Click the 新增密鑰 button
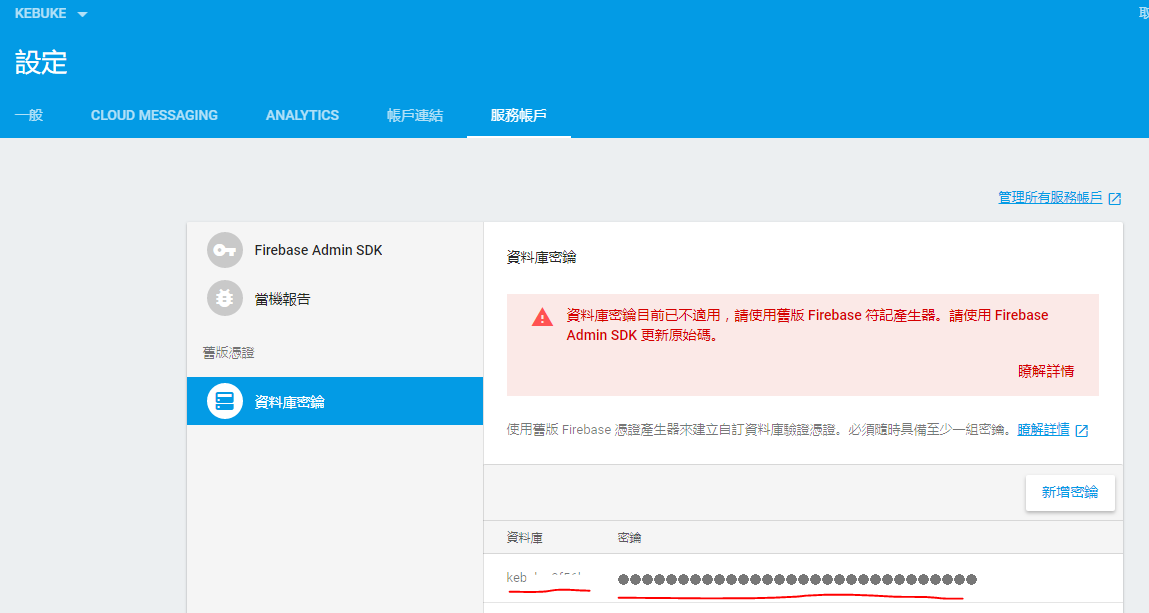The image size is (1149, 613). (1070, 492)
